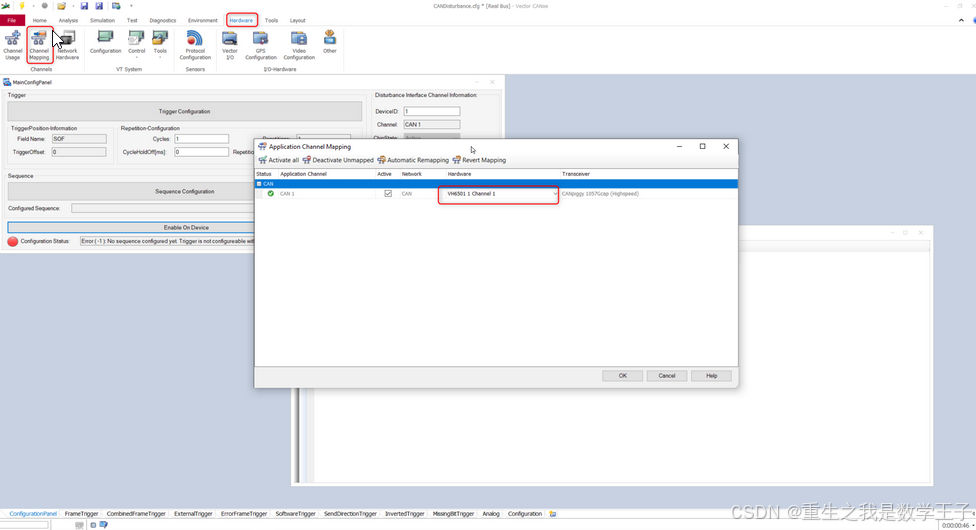Open FrameTrigger bottom tab
Image resolution: width=976 pixels, height=530 pixels.
pos(81,514)
